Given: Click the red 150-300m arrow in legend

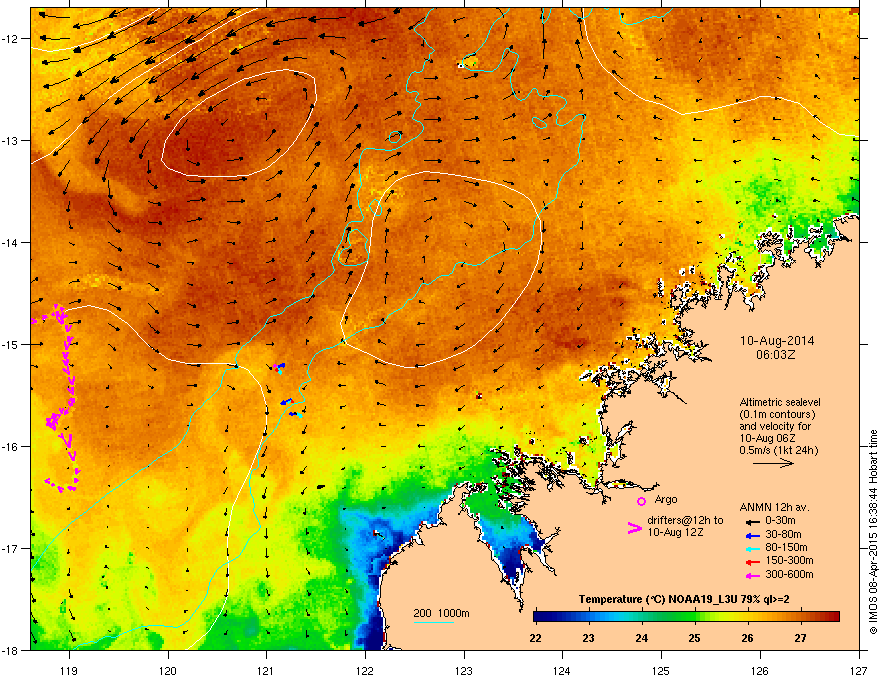Looking at the screenshot, I should click(753, 562).
